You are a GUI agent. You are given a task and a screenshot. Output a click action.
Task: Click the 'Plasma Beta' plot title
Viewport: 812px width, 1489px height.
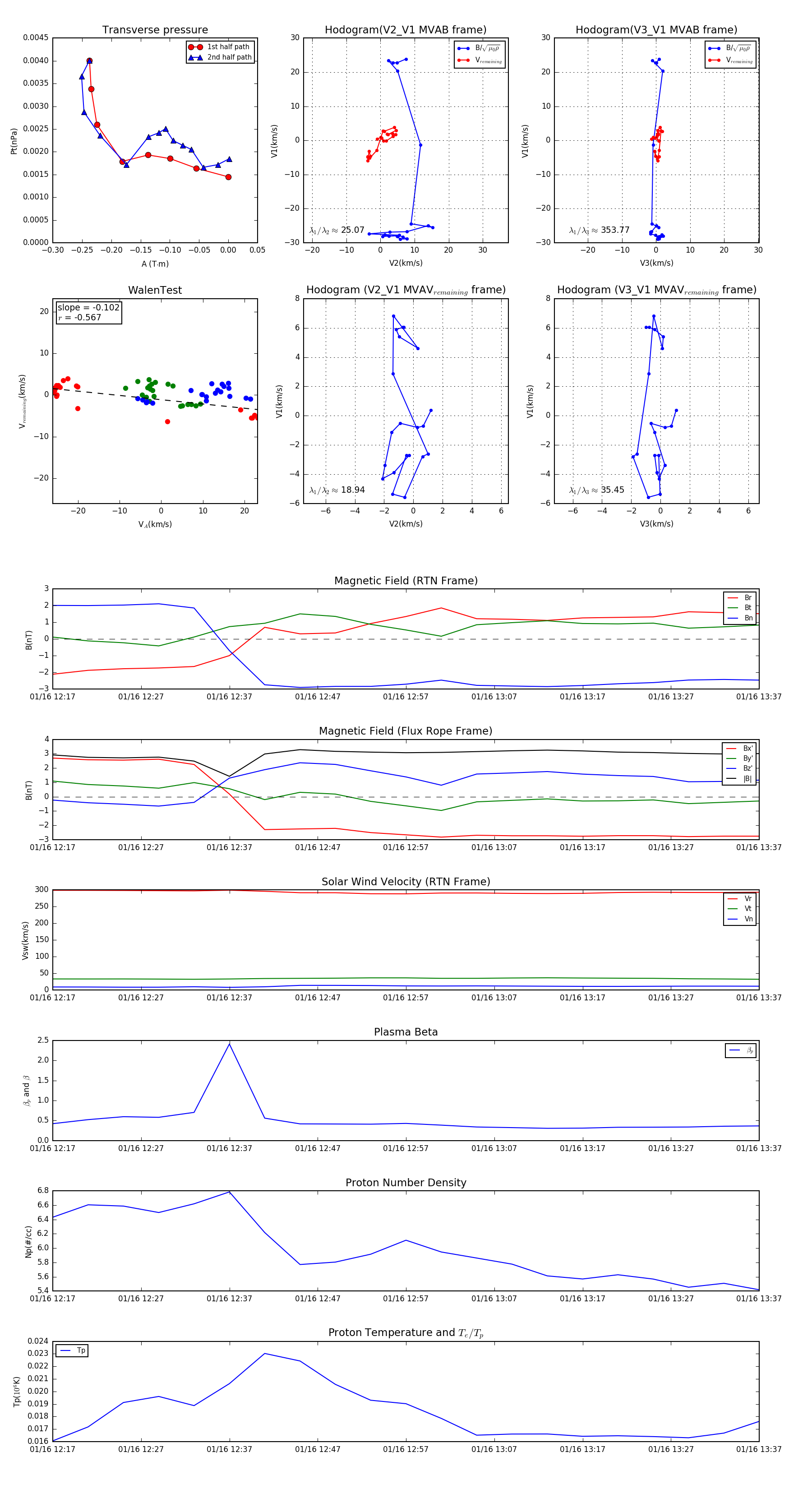point(406,1032)
